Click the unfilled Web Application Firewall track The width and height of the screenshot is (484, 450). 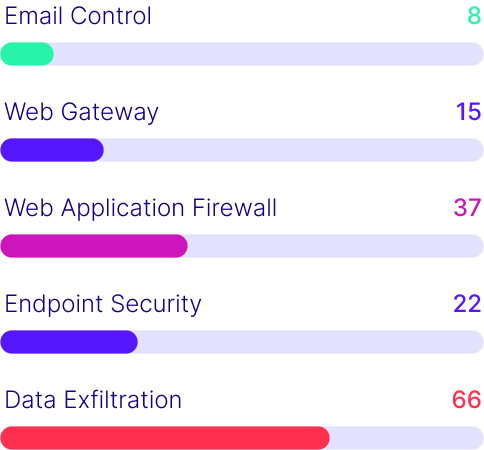[x=335, y=246]
